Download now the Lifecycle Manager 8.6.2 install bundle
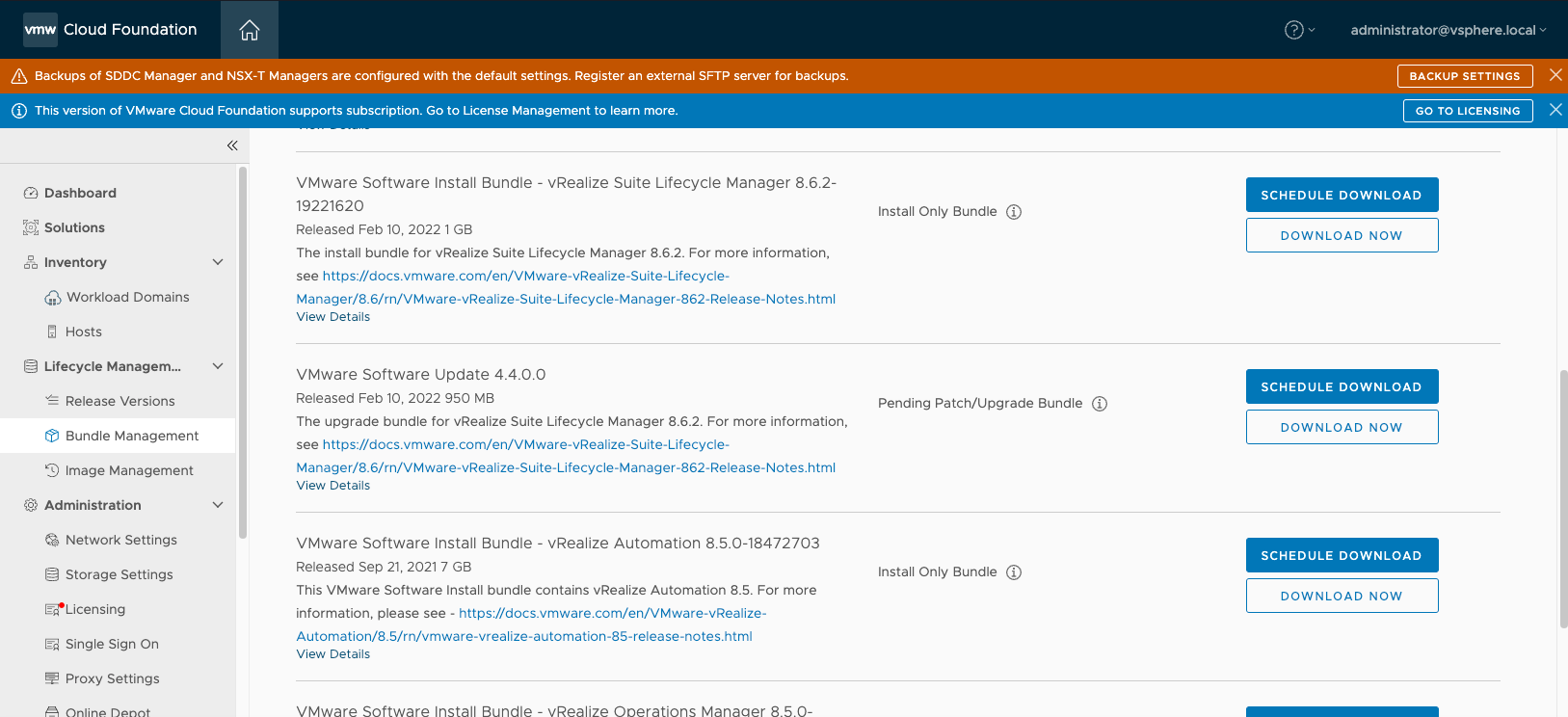 1342,235
